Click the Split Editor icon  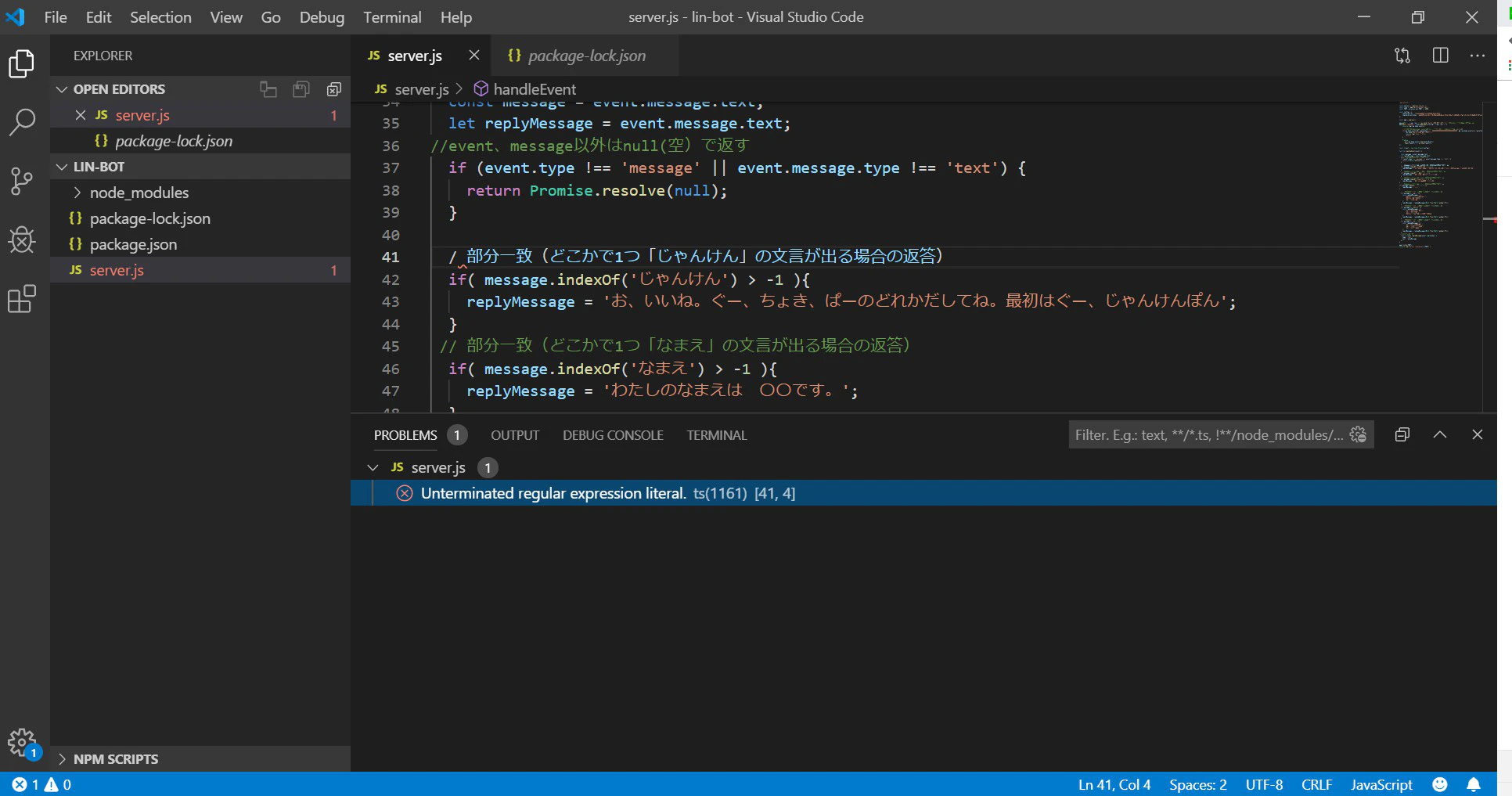[1440, 56]
